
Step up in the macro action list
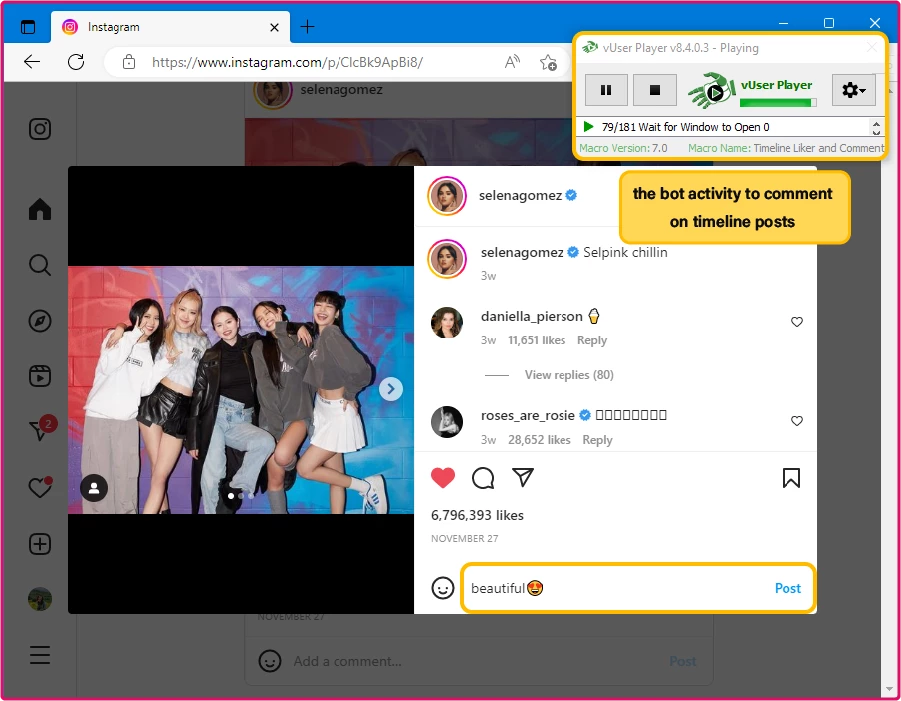coord(876,124)
